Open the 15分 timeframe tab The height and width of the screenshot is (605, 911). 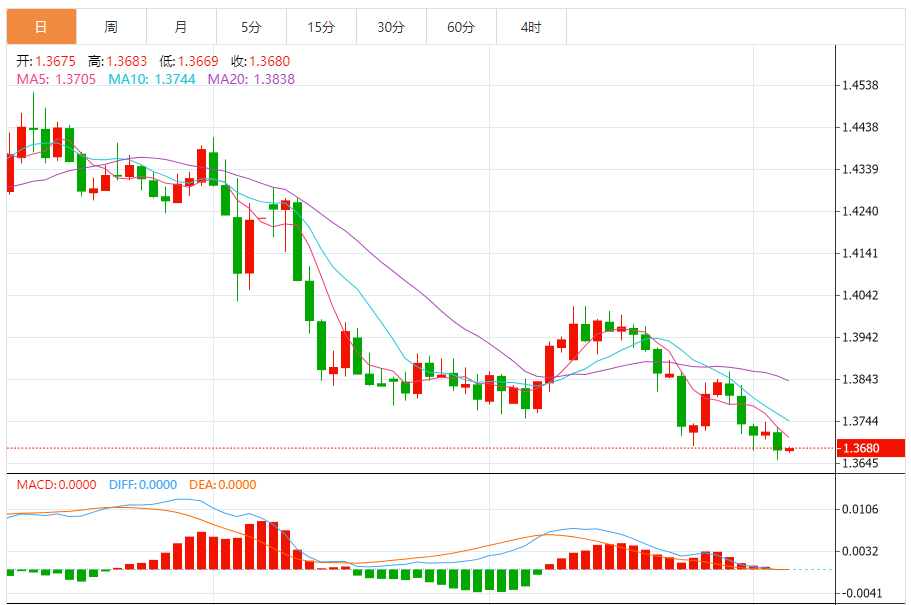click(321, 27)
